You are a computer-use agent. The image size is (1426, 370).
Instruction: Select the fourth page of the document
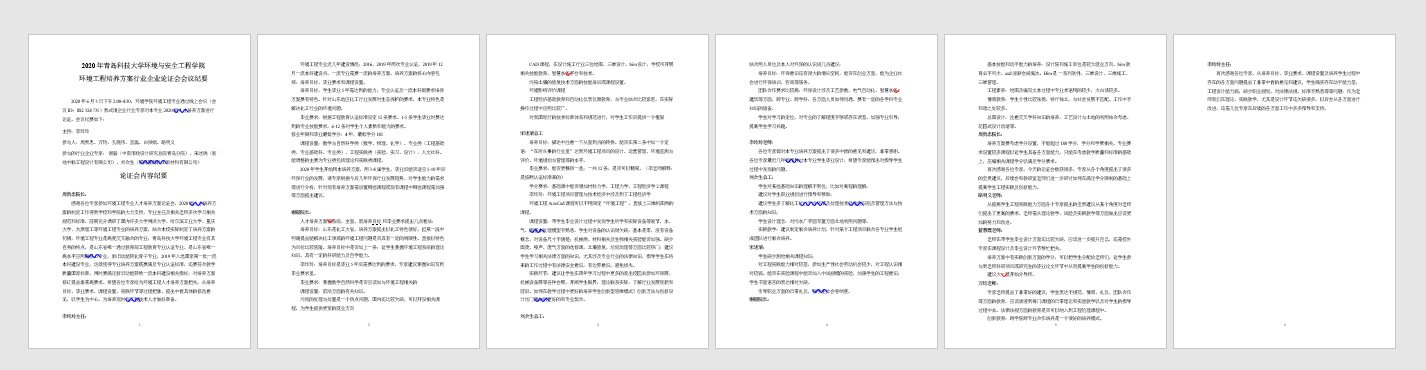click(826, 192)
